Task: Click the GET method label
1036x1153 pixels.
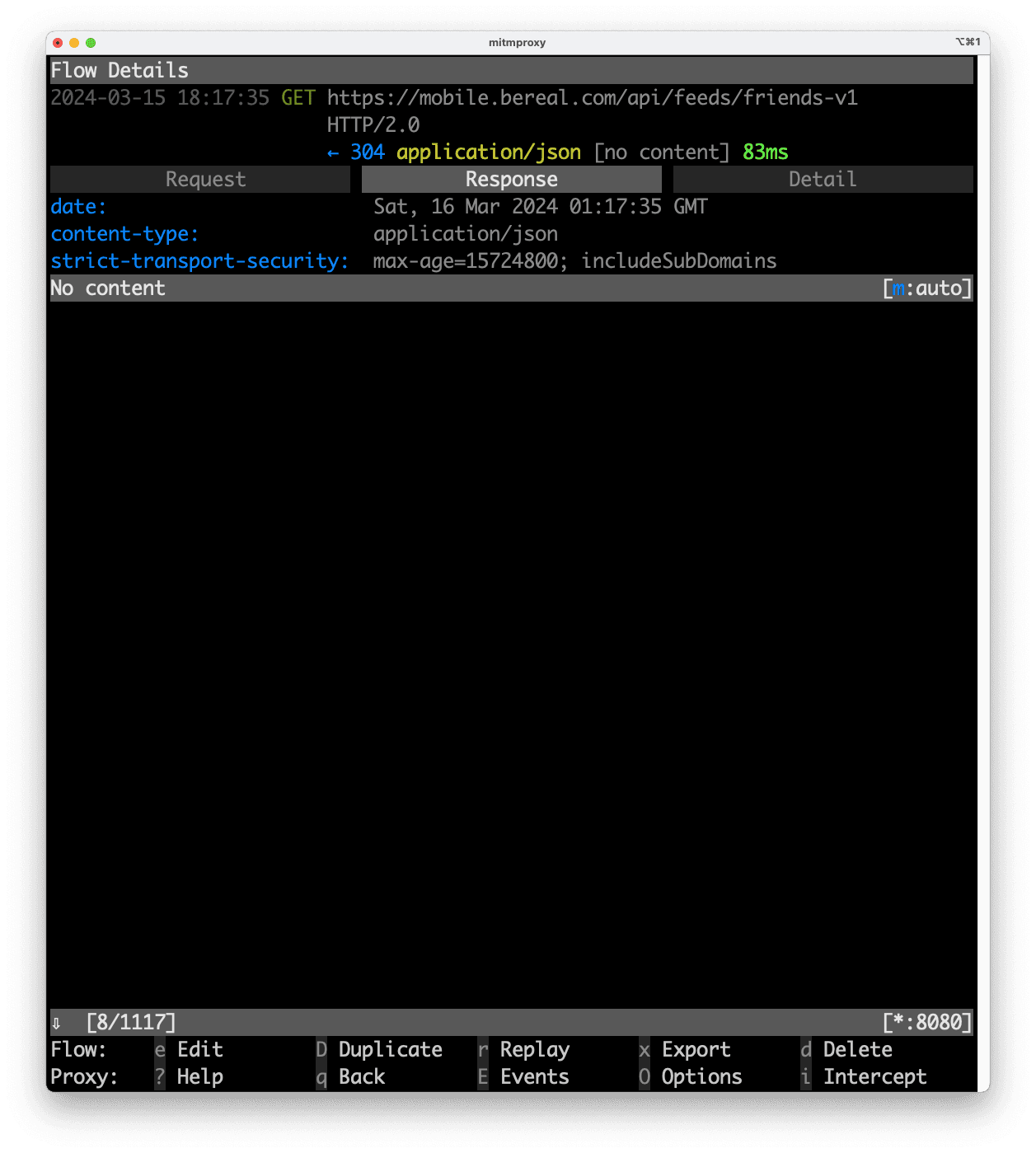Action: click(298, 97)
